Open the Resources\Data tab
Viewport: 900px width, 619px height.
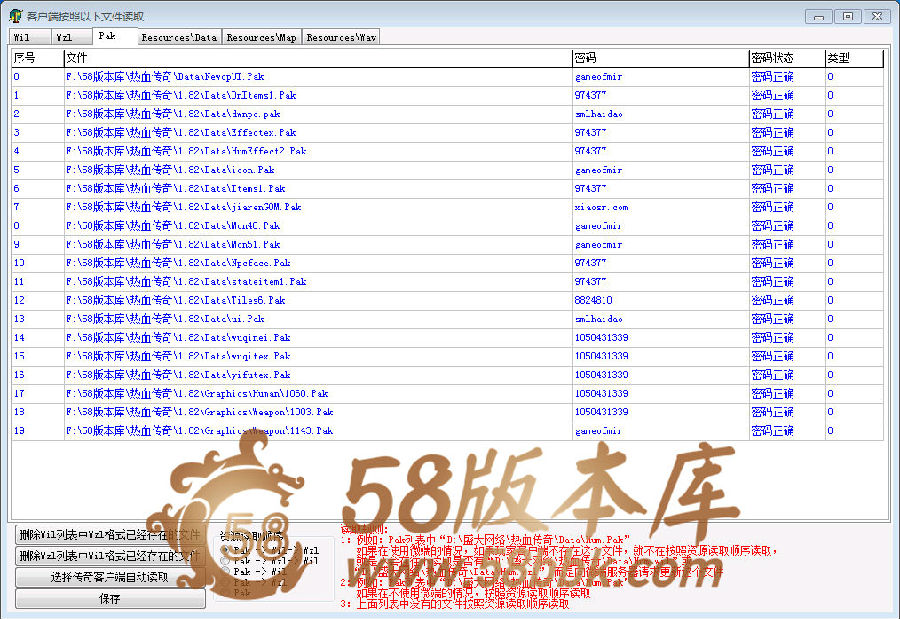pyautogui.click(x=179, y=37)
